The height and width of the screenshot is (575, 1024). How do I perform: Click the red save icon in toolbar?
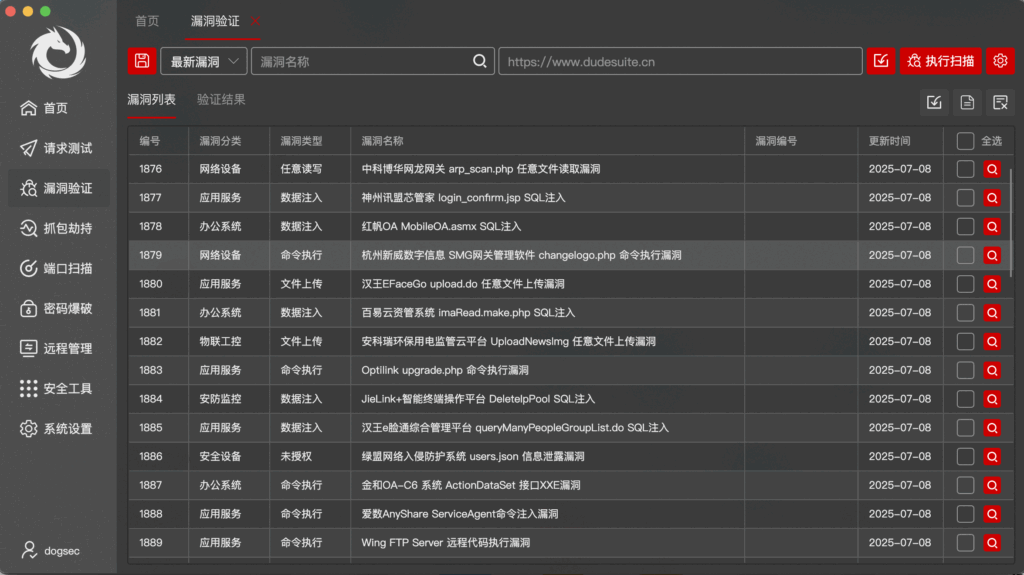pos(142,61)
